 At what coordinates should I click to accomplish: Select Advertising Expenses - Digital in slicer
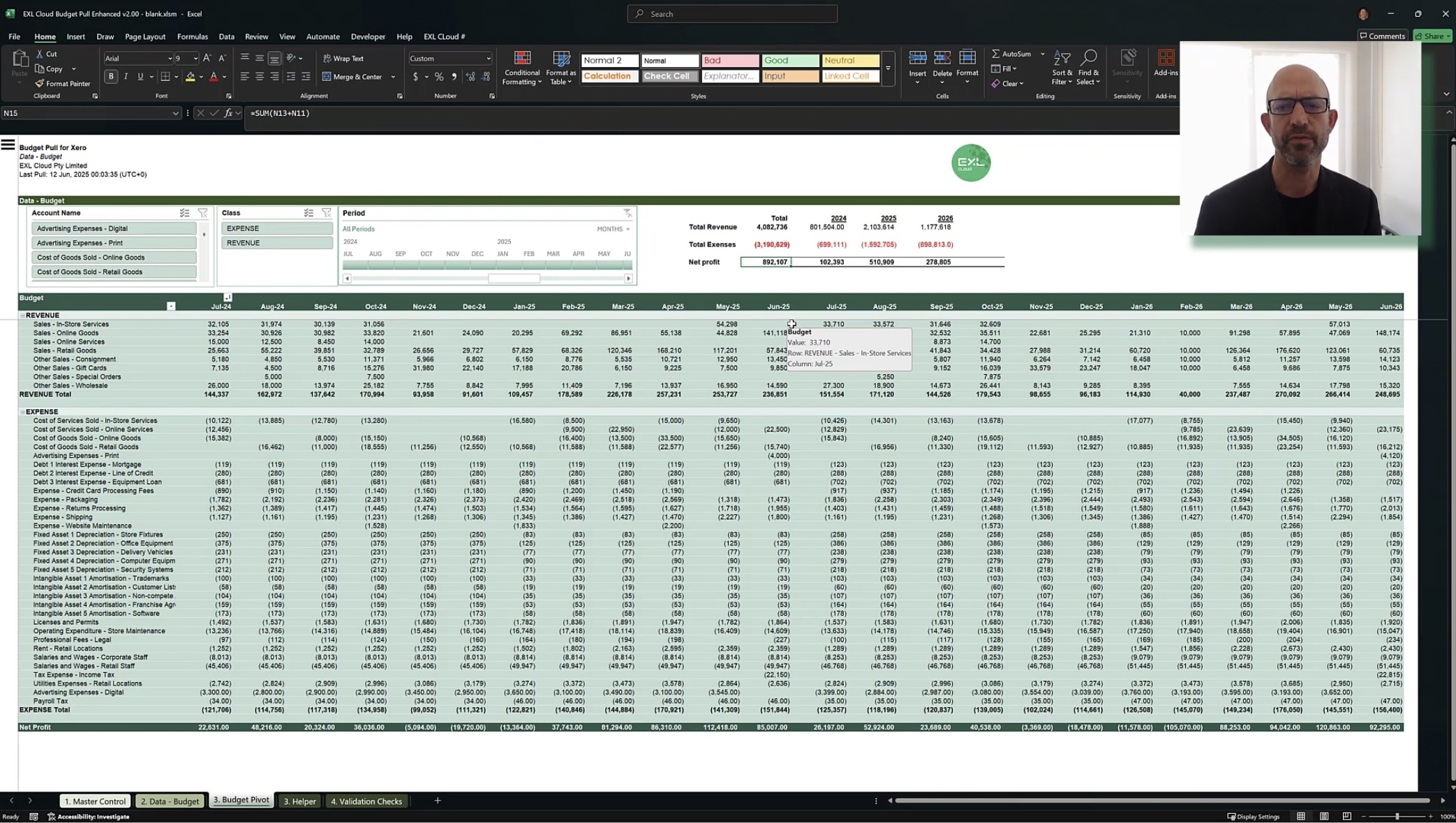coord(114,228)
